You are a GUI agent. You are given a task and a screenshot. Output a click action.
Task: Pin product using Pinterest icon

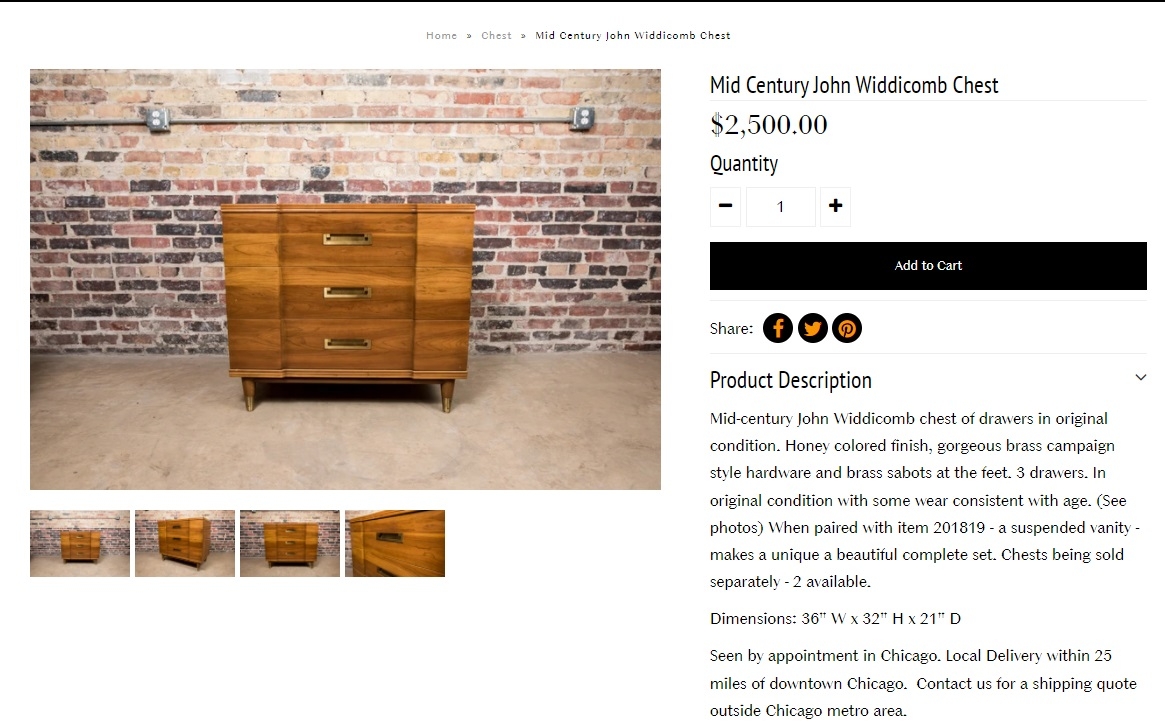(846, 329)
